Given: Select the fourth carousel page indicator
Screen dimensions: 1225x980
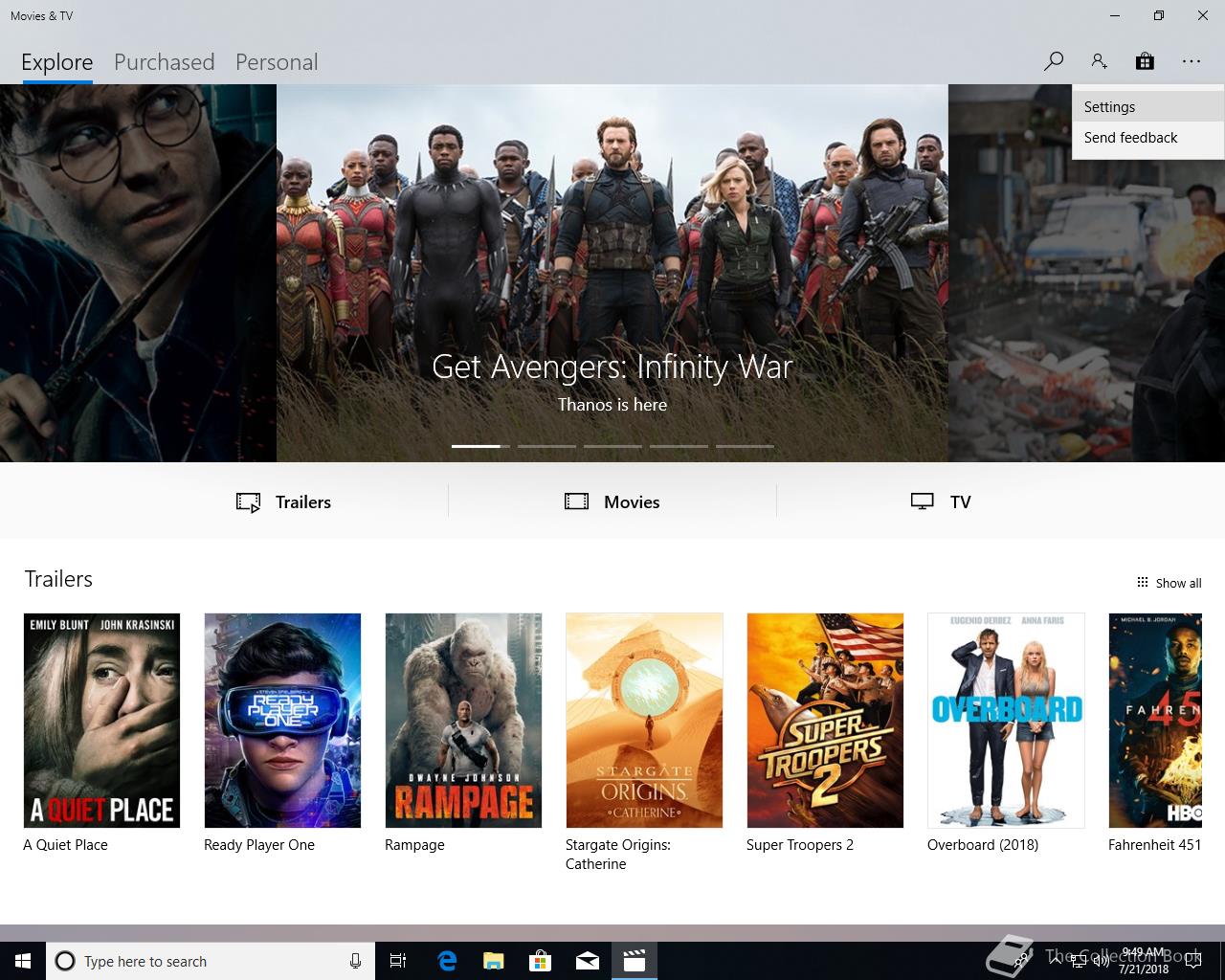Looking at the screenshot, I should (679, 446).
